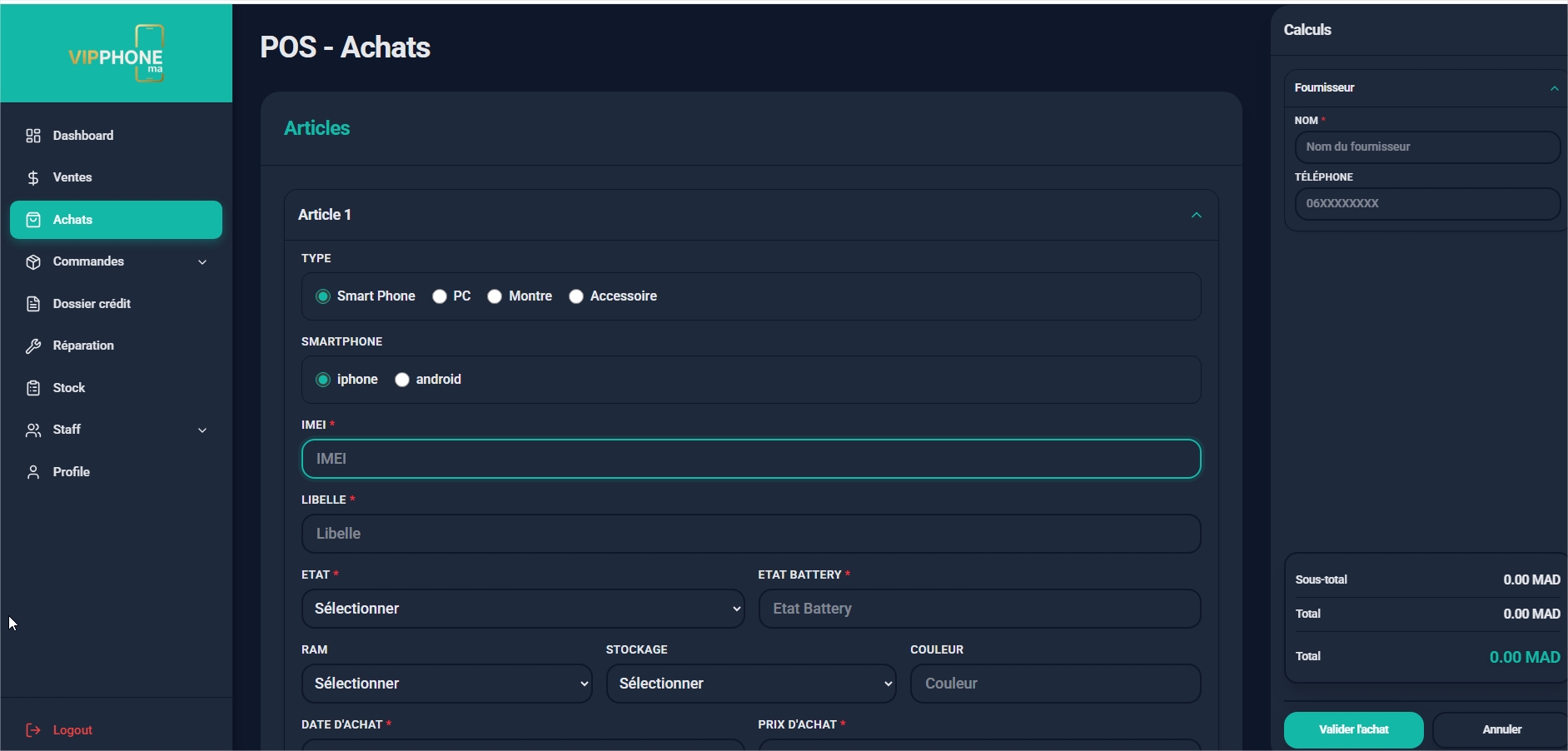Choose the Montre radio option
This screenshot has width=1568, height=751.
click(x=495, y=297)
